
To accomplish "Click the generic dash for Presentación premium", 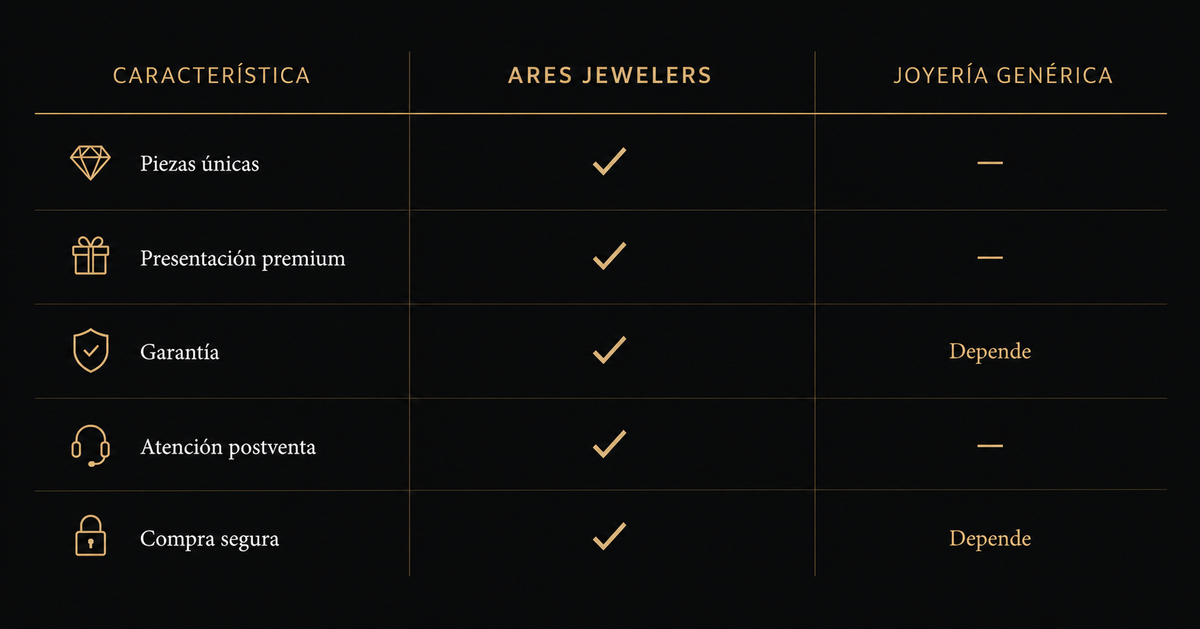I will pyautogui.click(x=990, y=257).
